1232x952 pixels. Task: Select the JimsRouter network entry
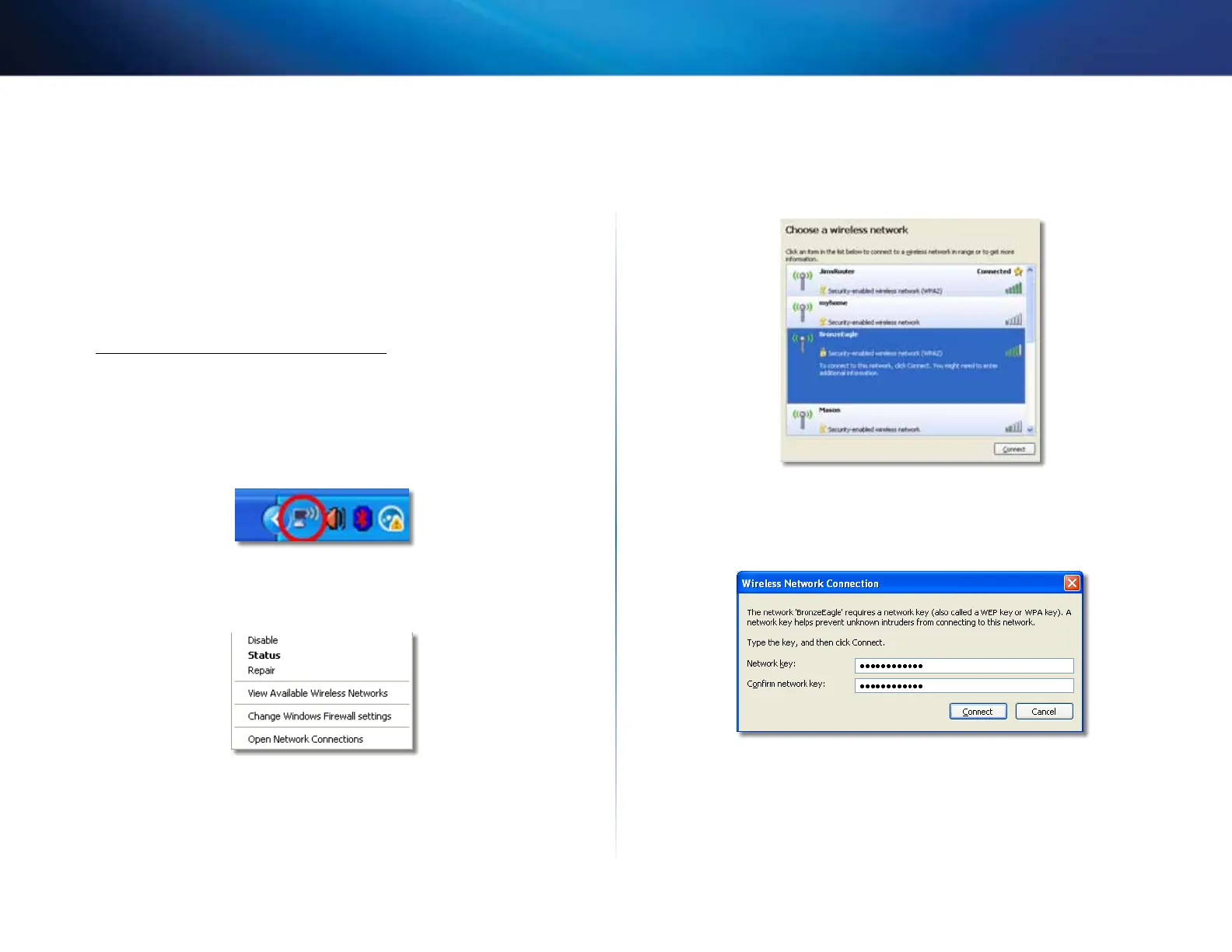(905, 281)
